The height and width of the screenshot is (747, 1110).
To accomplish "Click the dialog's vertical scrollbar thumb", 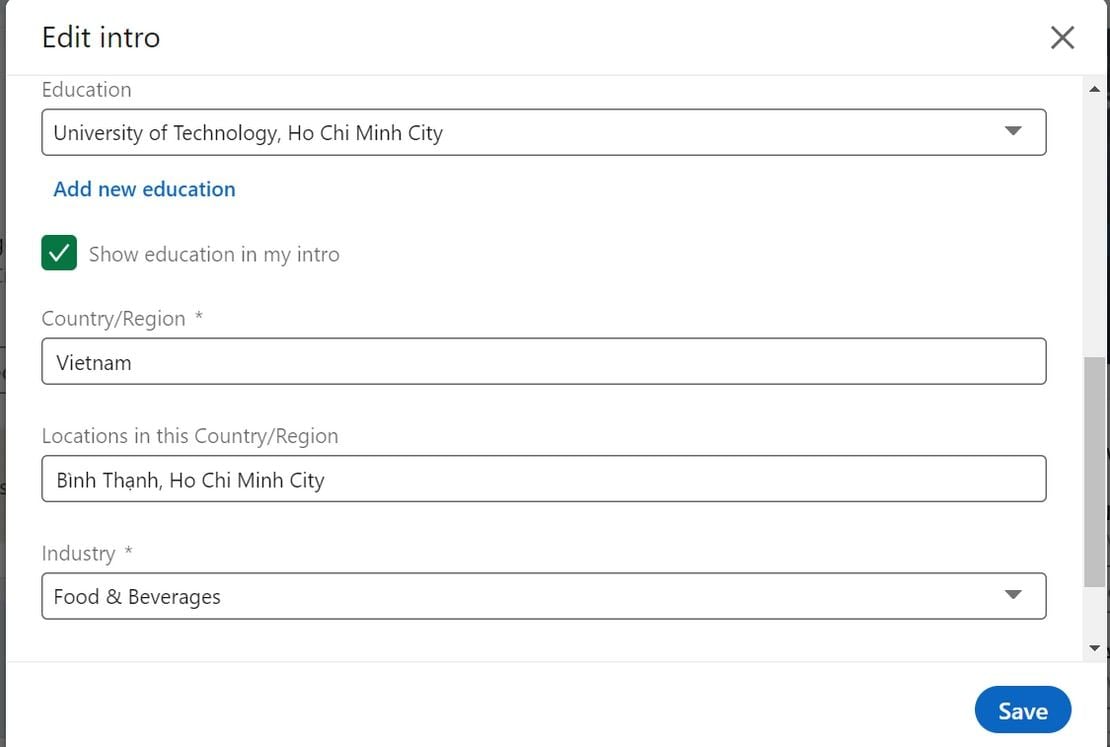I will pos(1094,472).
